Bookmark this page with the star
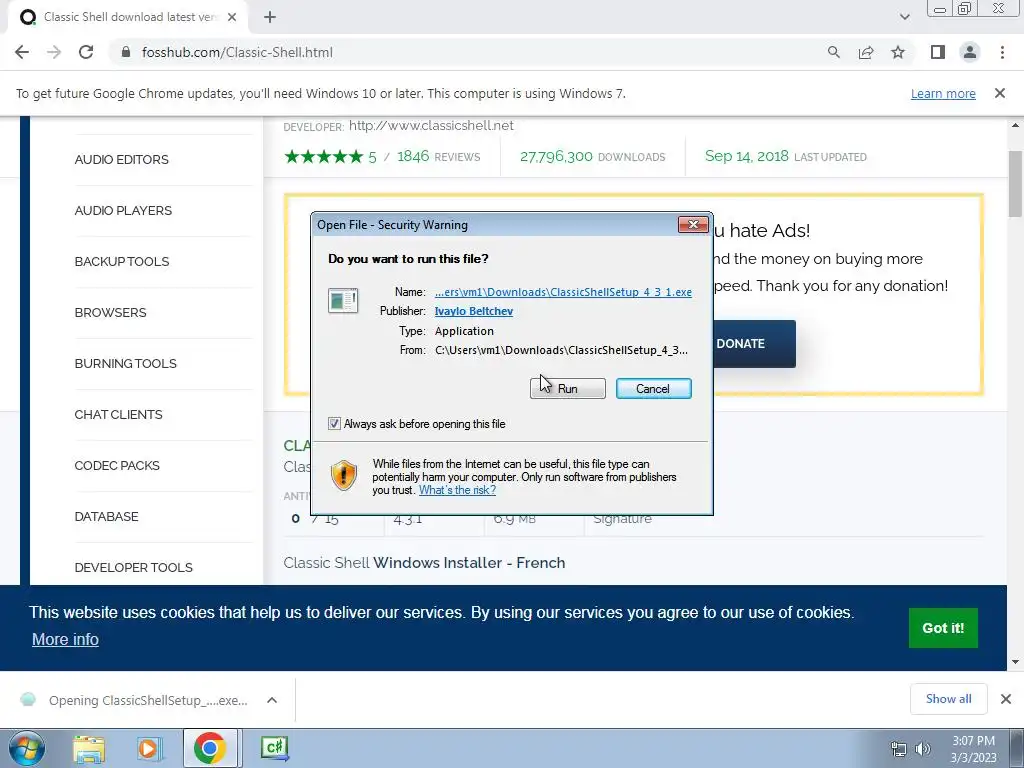 tap(898, 52)
